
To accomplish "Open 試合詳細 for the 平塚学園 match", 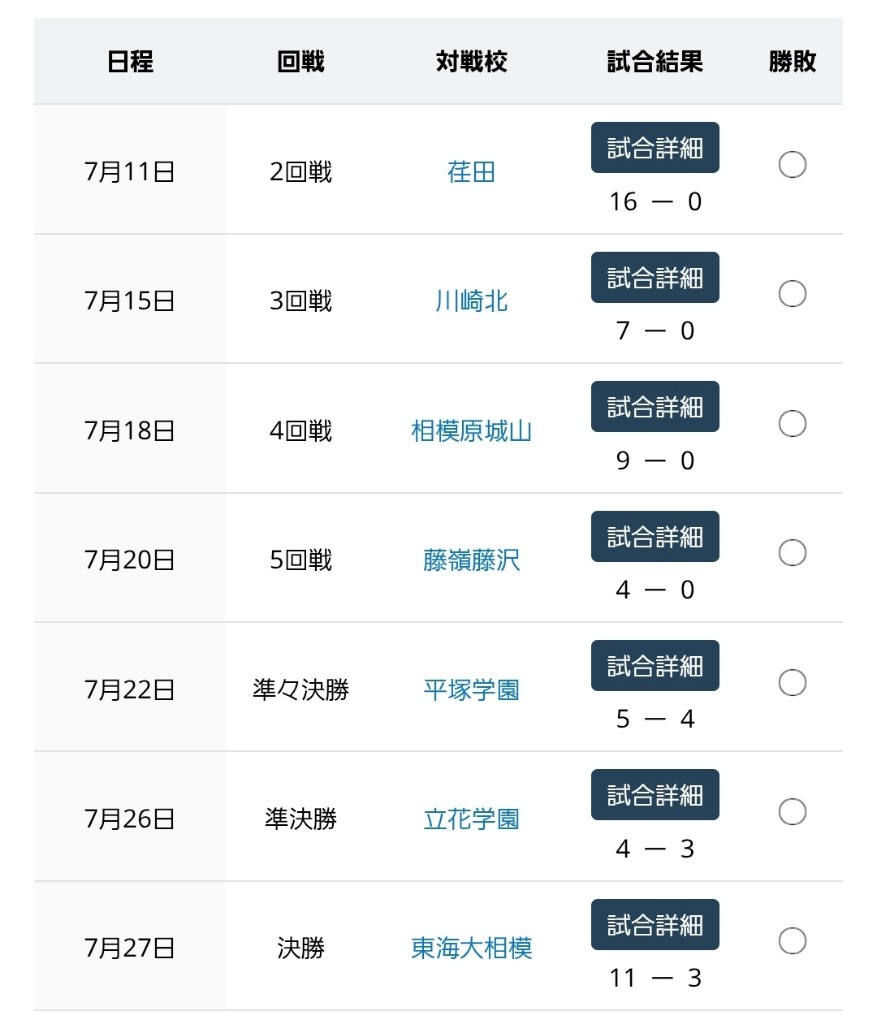I will tap(655, 665).
